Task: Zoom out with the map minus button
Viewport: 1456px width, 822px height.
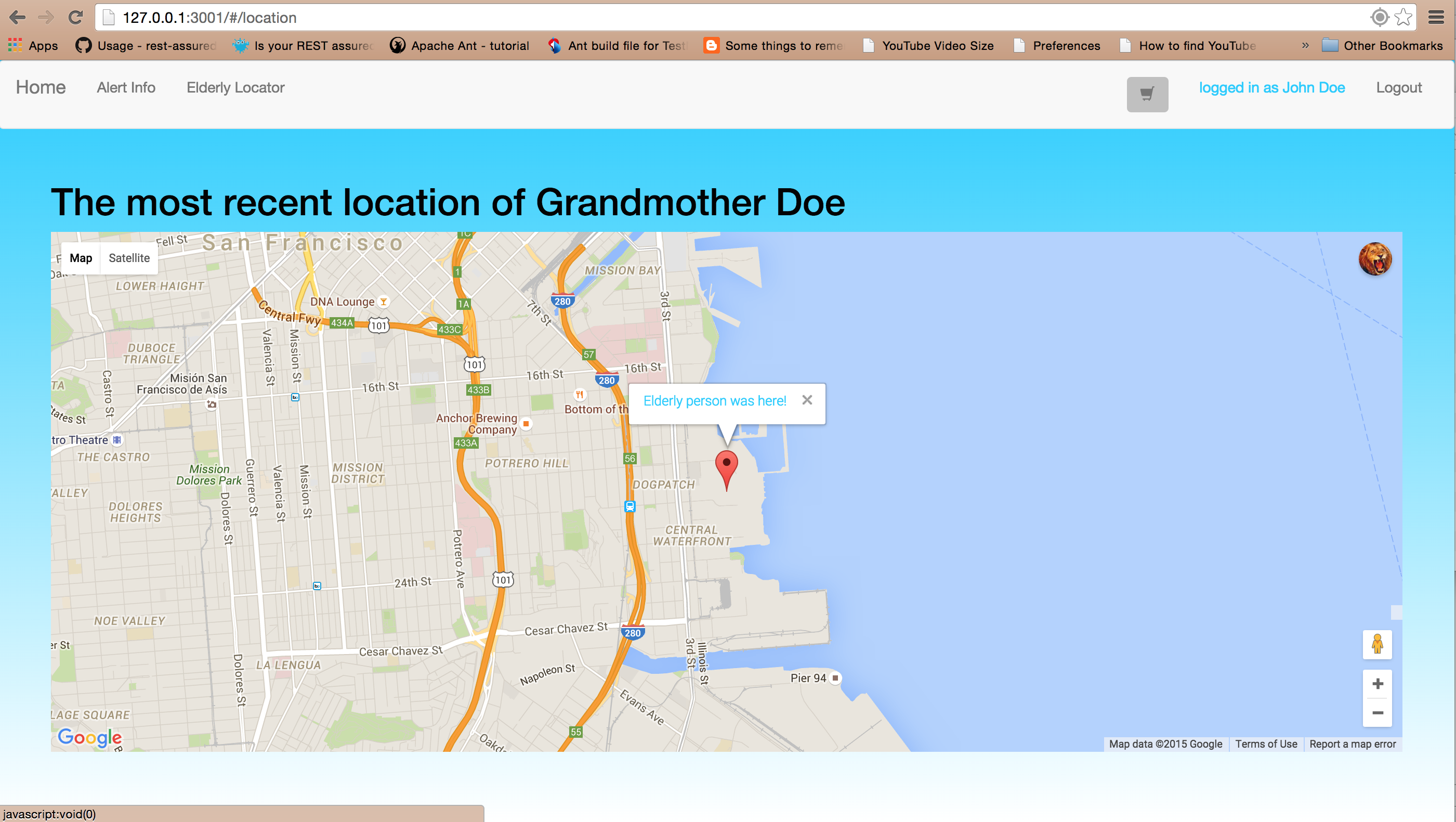Action: click(1378, 713)
